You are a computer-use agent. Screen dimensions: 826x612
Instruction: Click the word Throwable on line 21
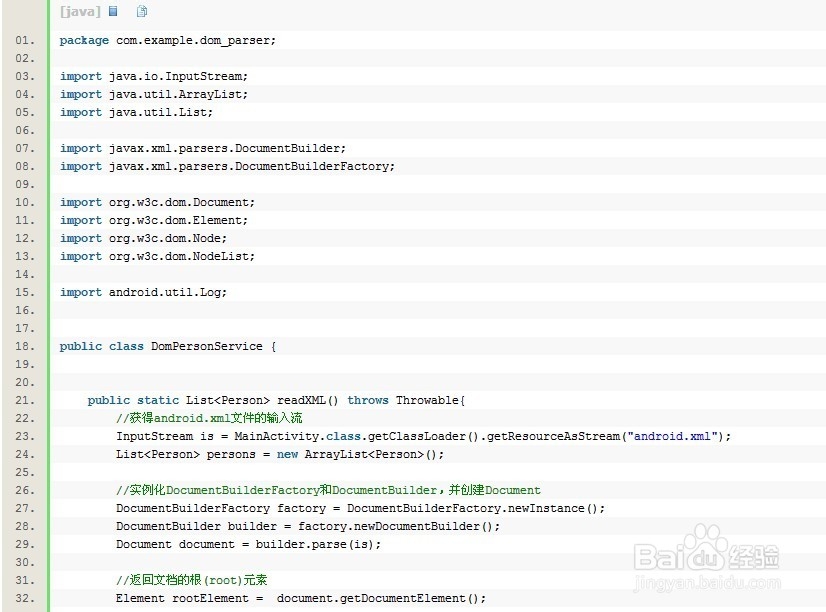click(x=427, y=400)
